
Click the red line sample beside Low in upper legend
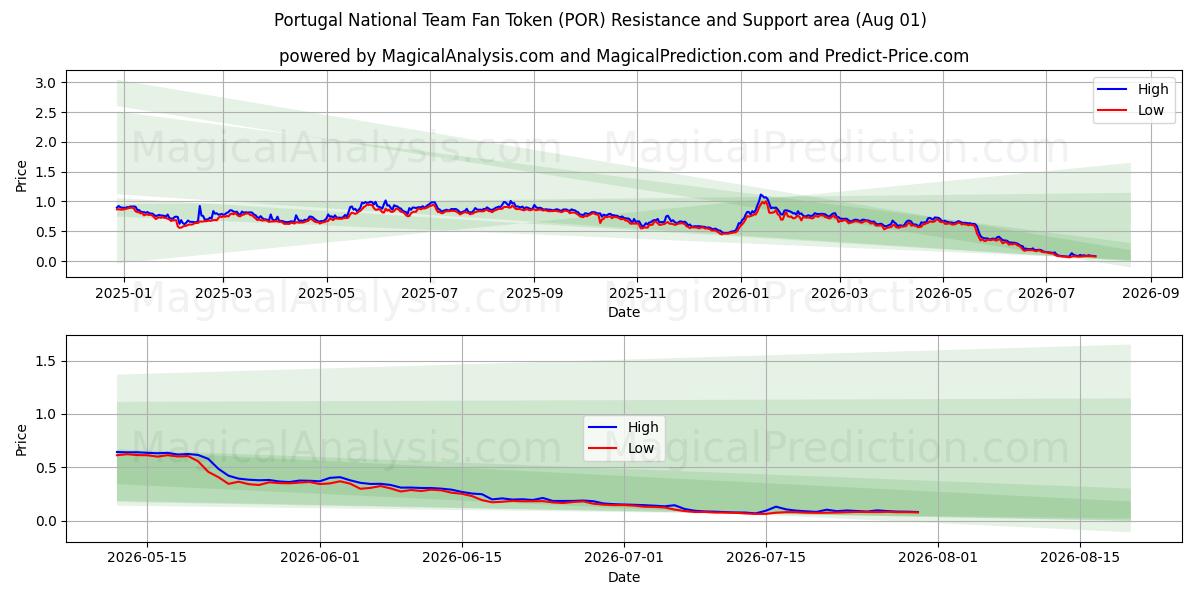coord(1113,111)
